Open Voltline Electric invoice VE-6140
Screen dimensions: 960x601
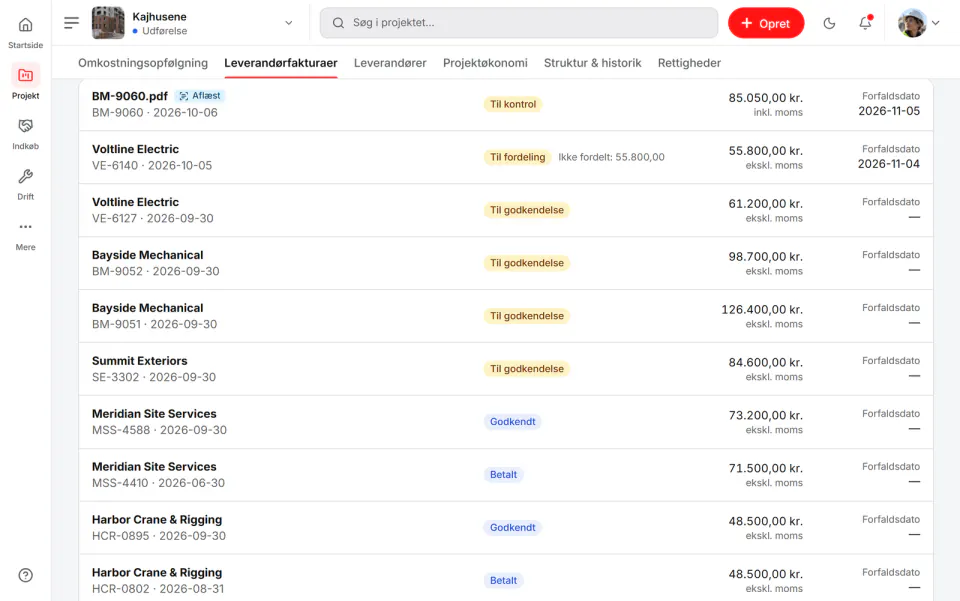point(506,157)
